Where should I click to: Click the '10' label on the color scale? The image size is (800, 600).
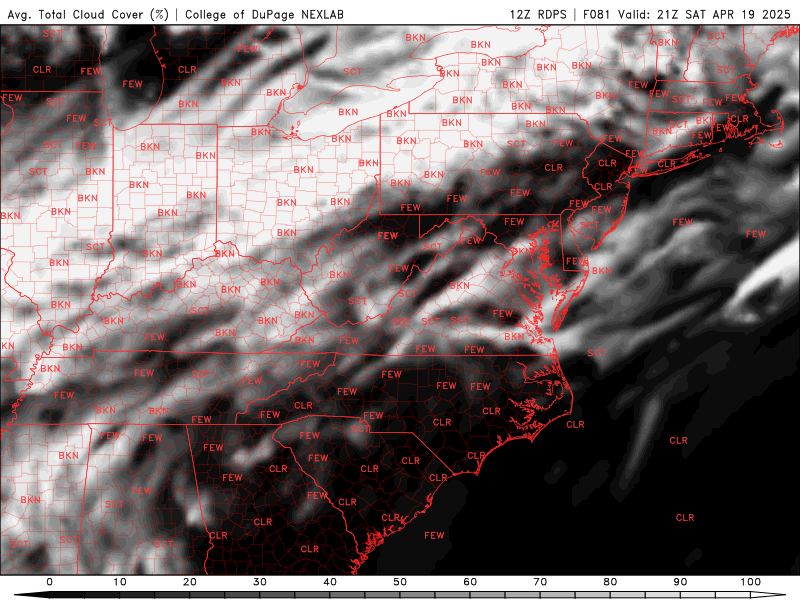tap(119, 582)
